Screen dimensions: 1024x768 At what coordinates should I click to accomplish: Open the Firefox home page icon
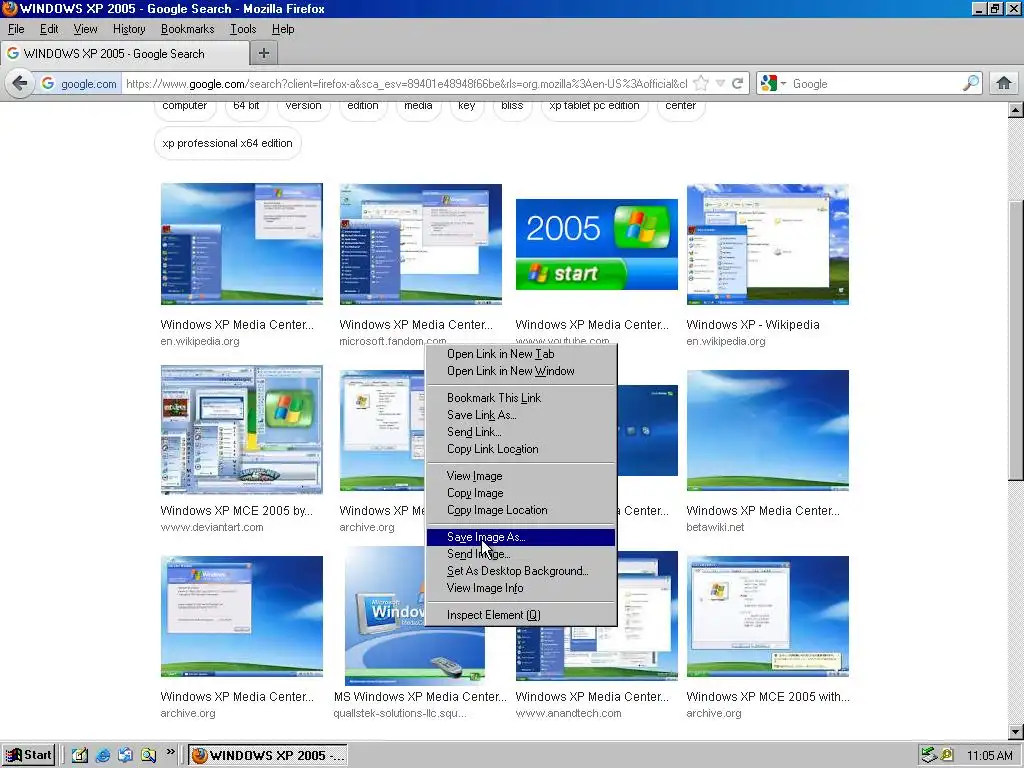pyautogui.click(x=1004, y=84)
